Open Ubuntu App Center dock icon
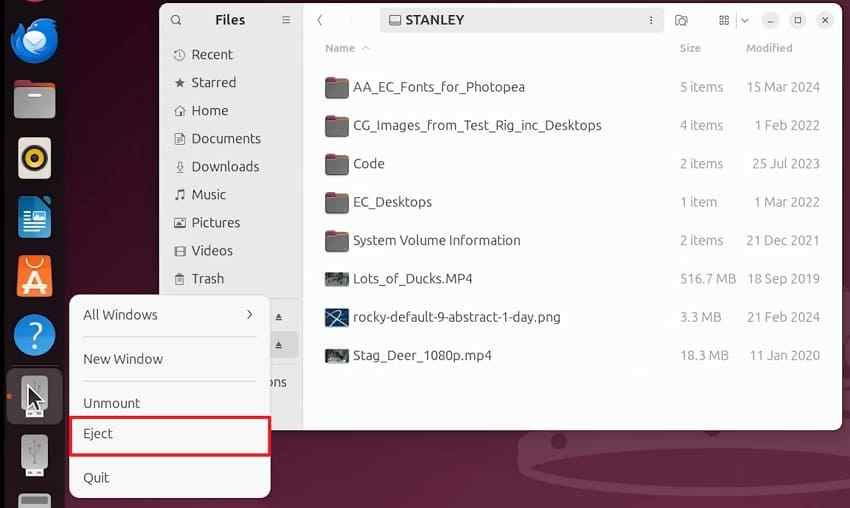 (x=34, y=276)
